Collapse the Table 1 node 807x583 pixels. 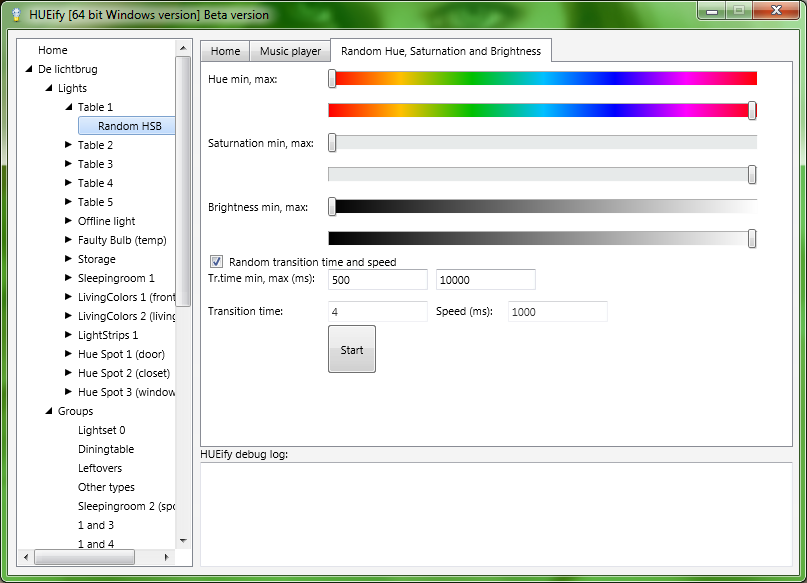(68, 107)
